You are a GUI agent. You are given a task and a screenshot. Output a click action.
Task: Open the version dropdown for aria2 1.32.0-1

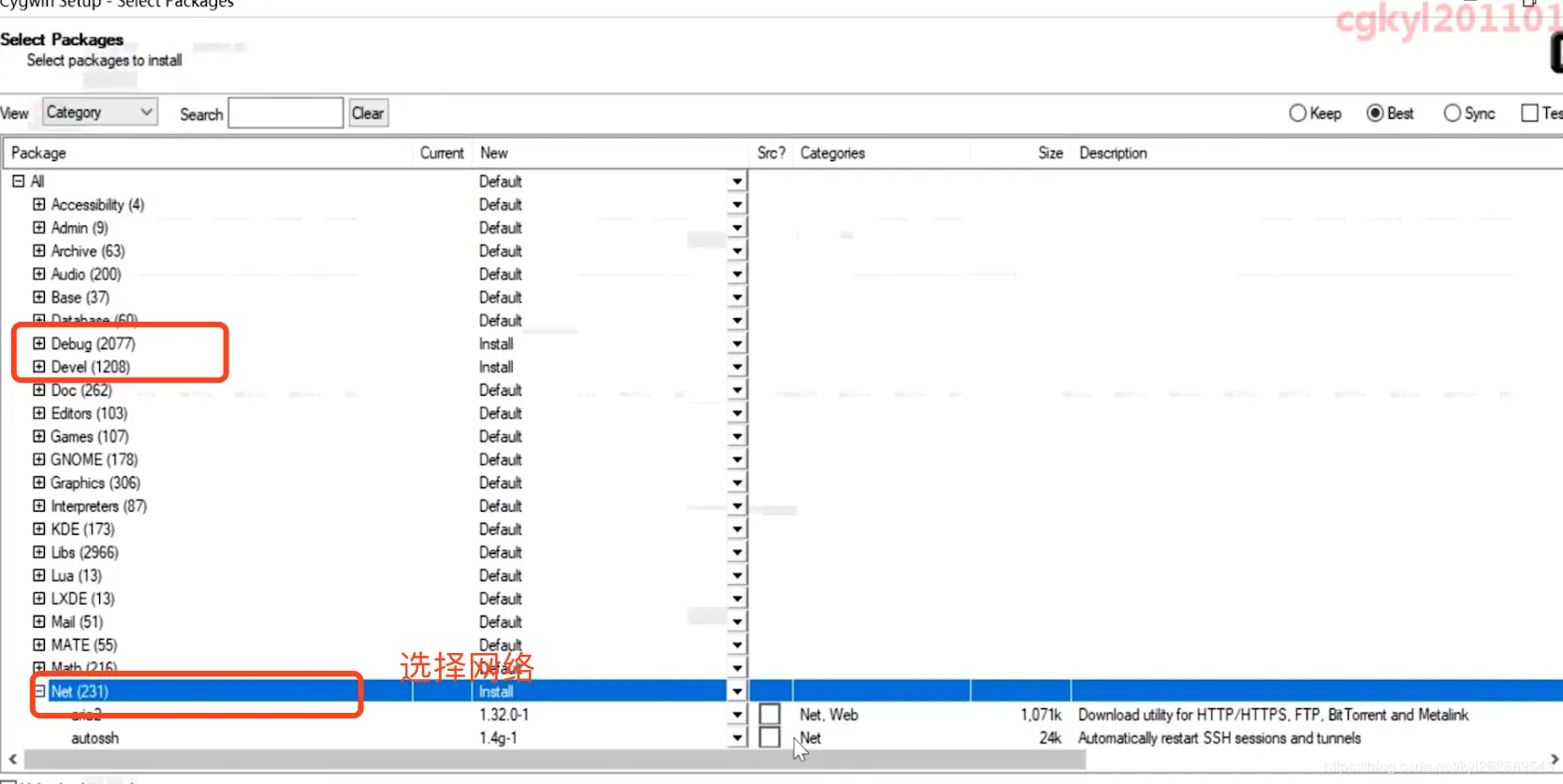(x=738, y=715)
